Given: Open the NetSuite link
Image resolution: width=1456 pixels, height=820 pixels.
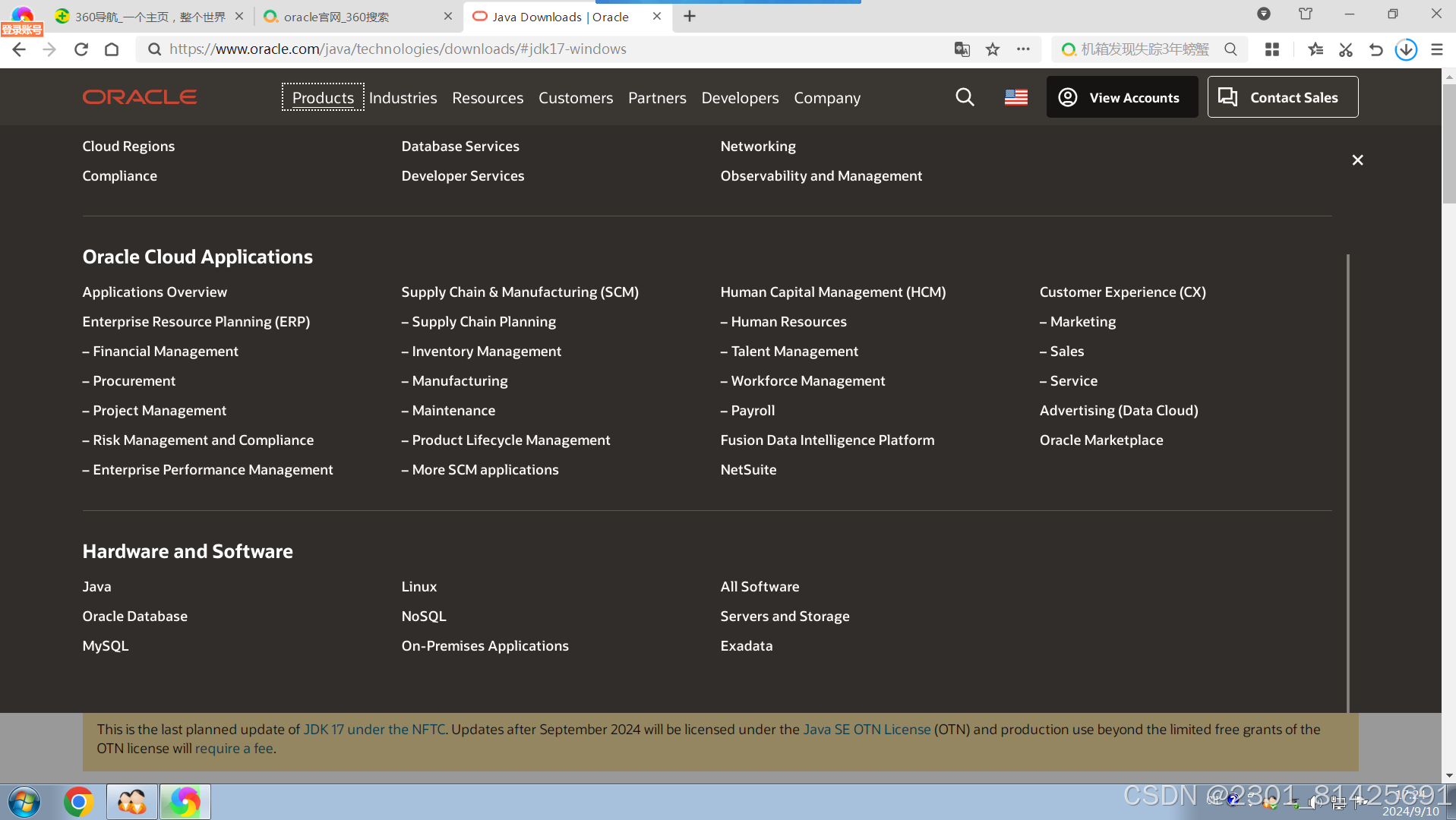Looking at the screenshot, I should [x=748, y=470].
